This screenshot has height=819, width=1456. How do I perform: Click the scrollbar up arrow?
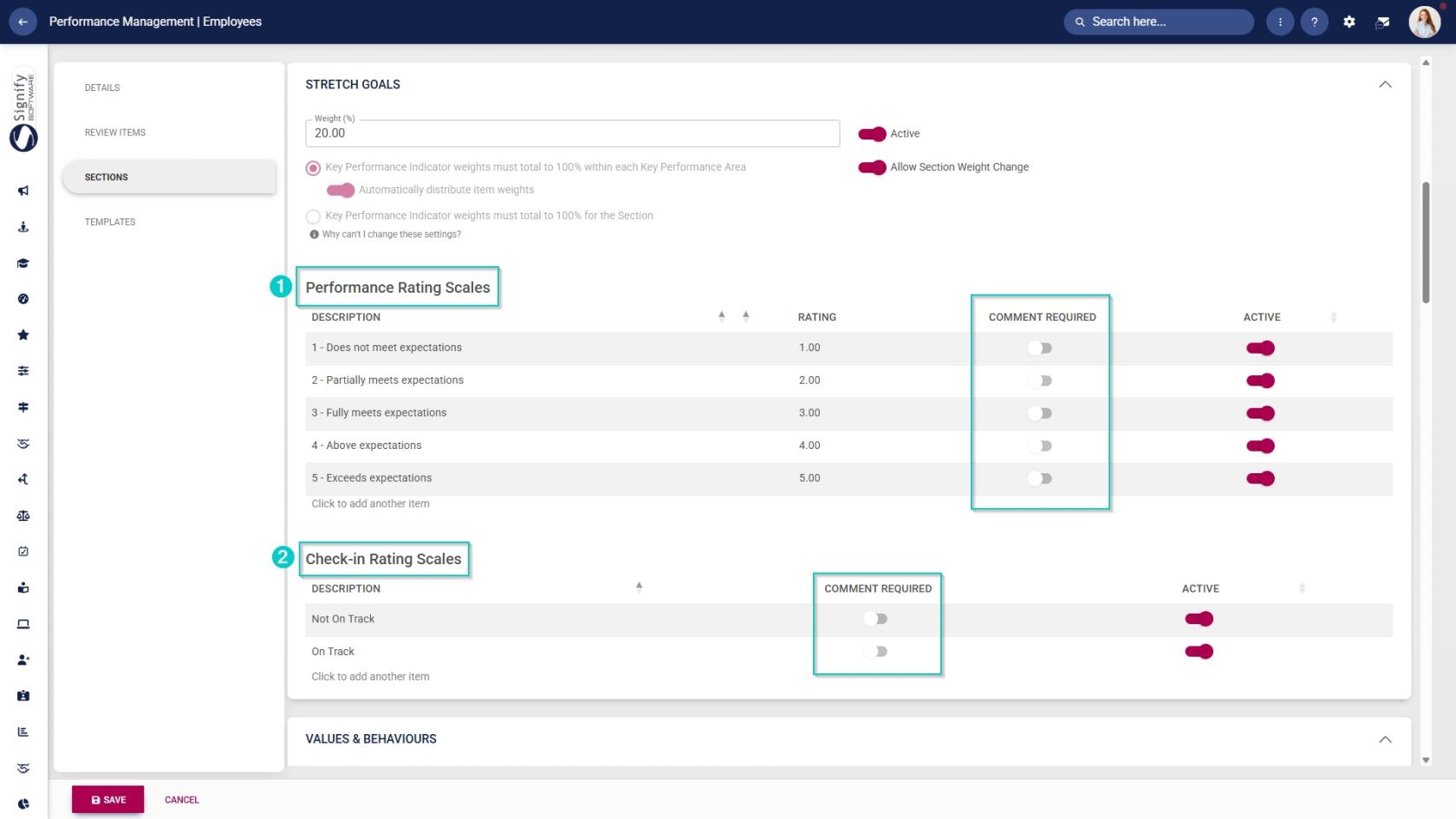(1426, 62)
